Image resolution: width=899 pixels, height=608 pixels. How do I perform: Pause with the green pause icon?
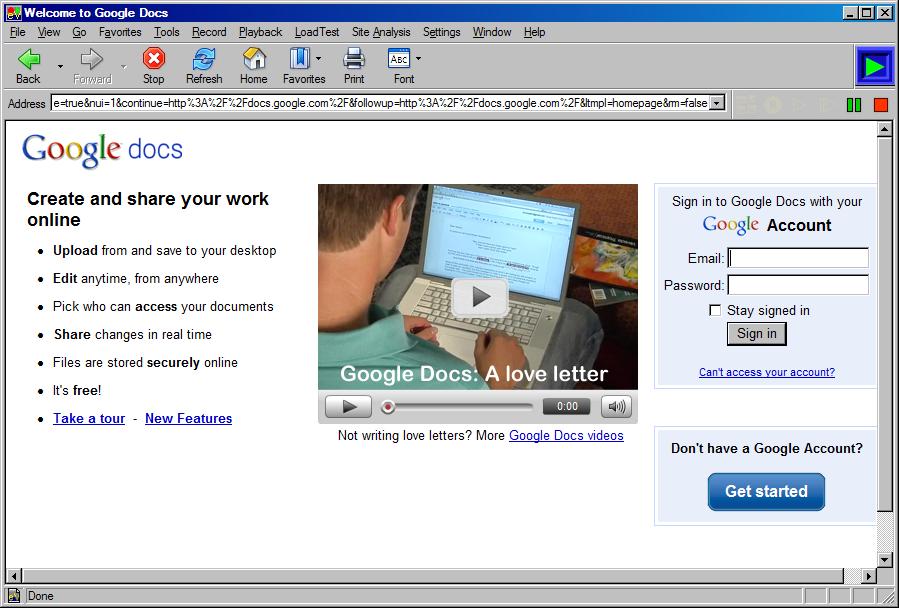click(x=854, y=104)
